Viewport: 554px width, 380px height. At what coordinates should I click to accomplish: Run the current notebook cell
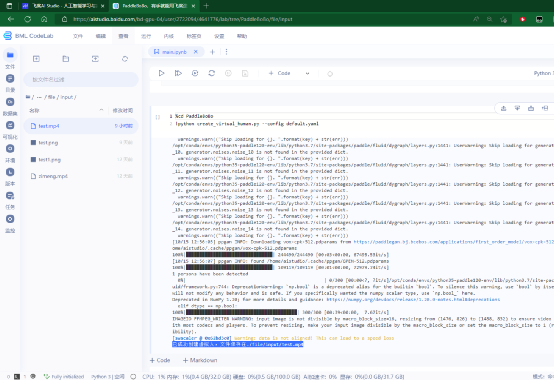click(161, 73)
